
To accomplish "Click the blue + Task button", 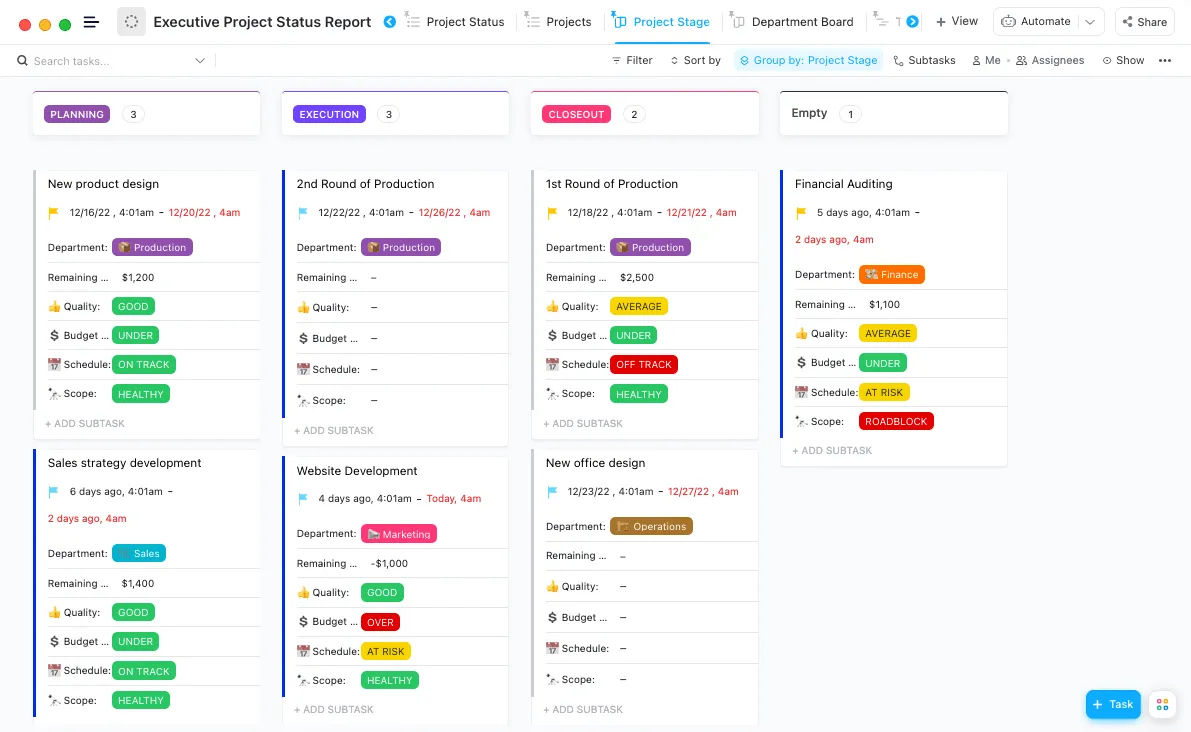I will [1113, 705].
